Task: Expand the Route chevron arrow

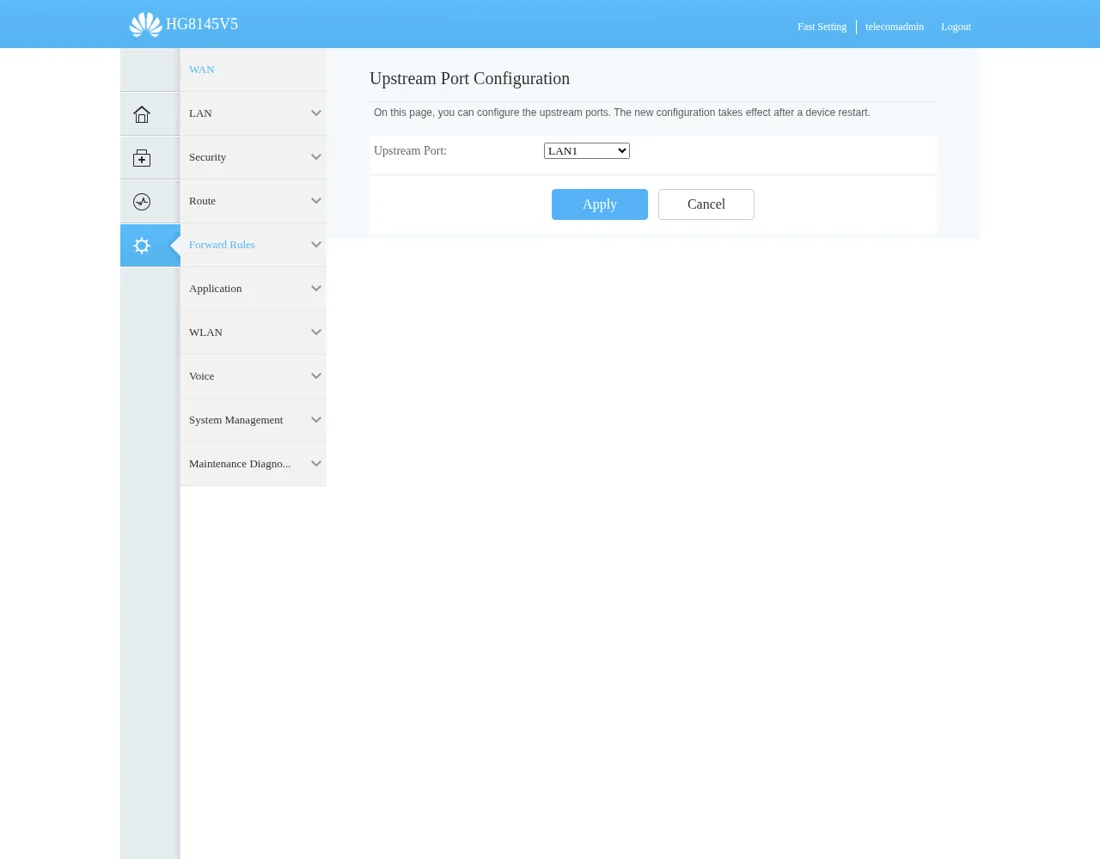Action: (x=316, y=201)
